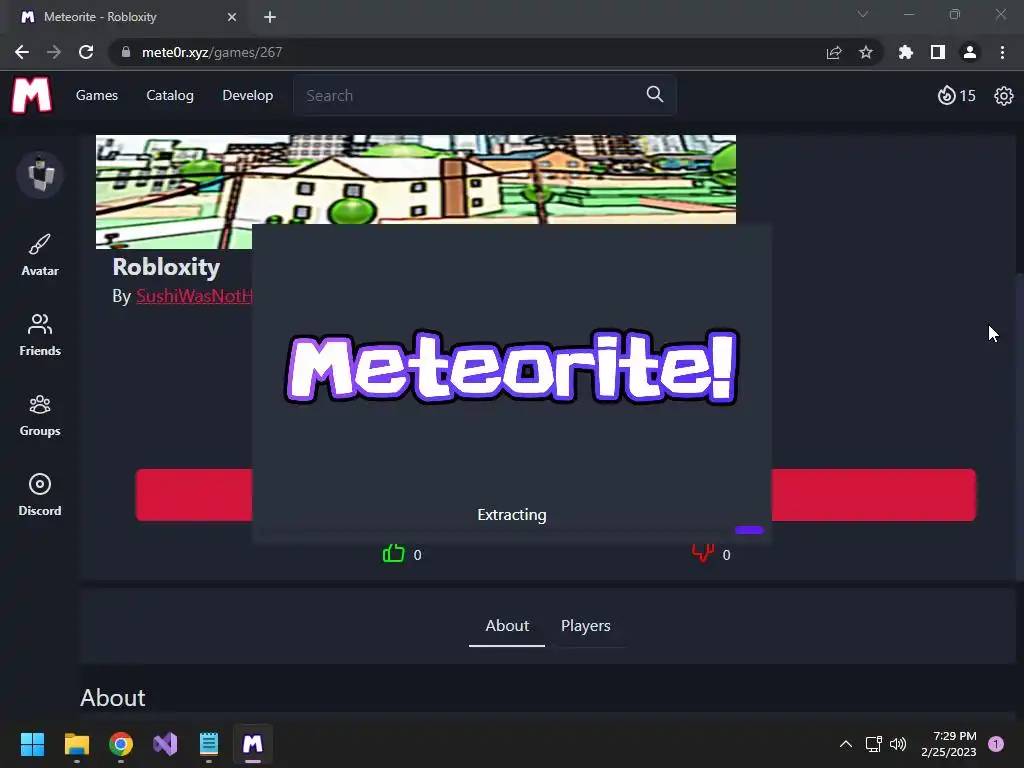Open the notification badge showing 1
Screen dimensions: 1024x768
coord(996,744)
